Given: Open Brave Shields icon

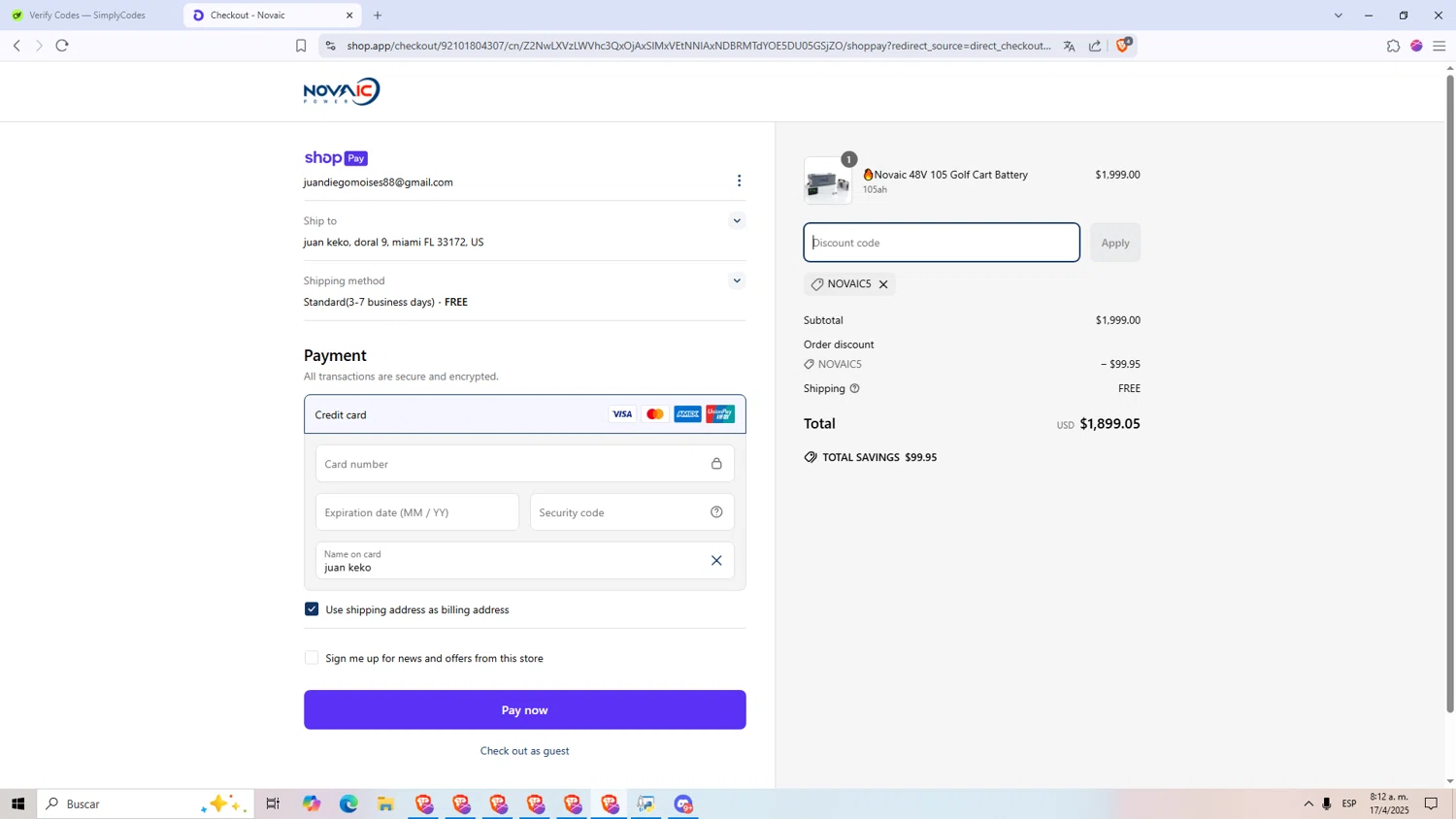Looking at the screenshot, I should [x=1123, y=45].
